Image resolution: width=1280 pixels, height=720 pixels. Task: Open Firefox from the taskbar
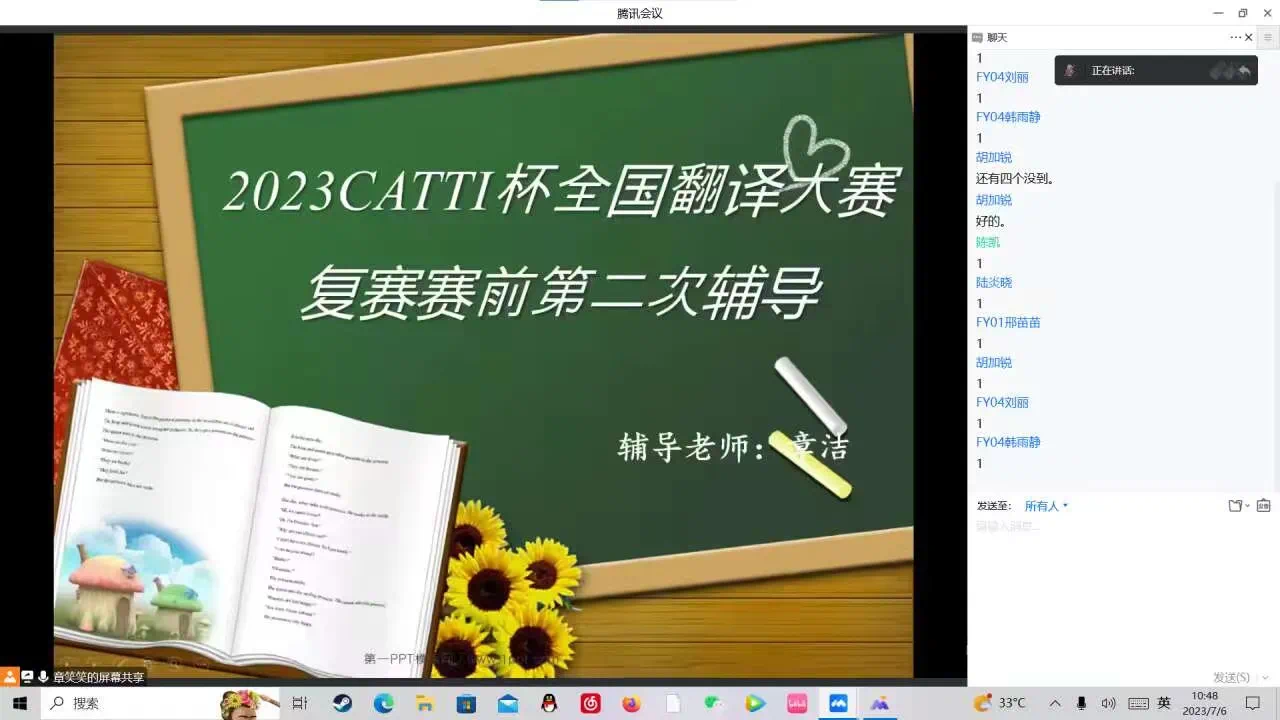tap(631, 703)
